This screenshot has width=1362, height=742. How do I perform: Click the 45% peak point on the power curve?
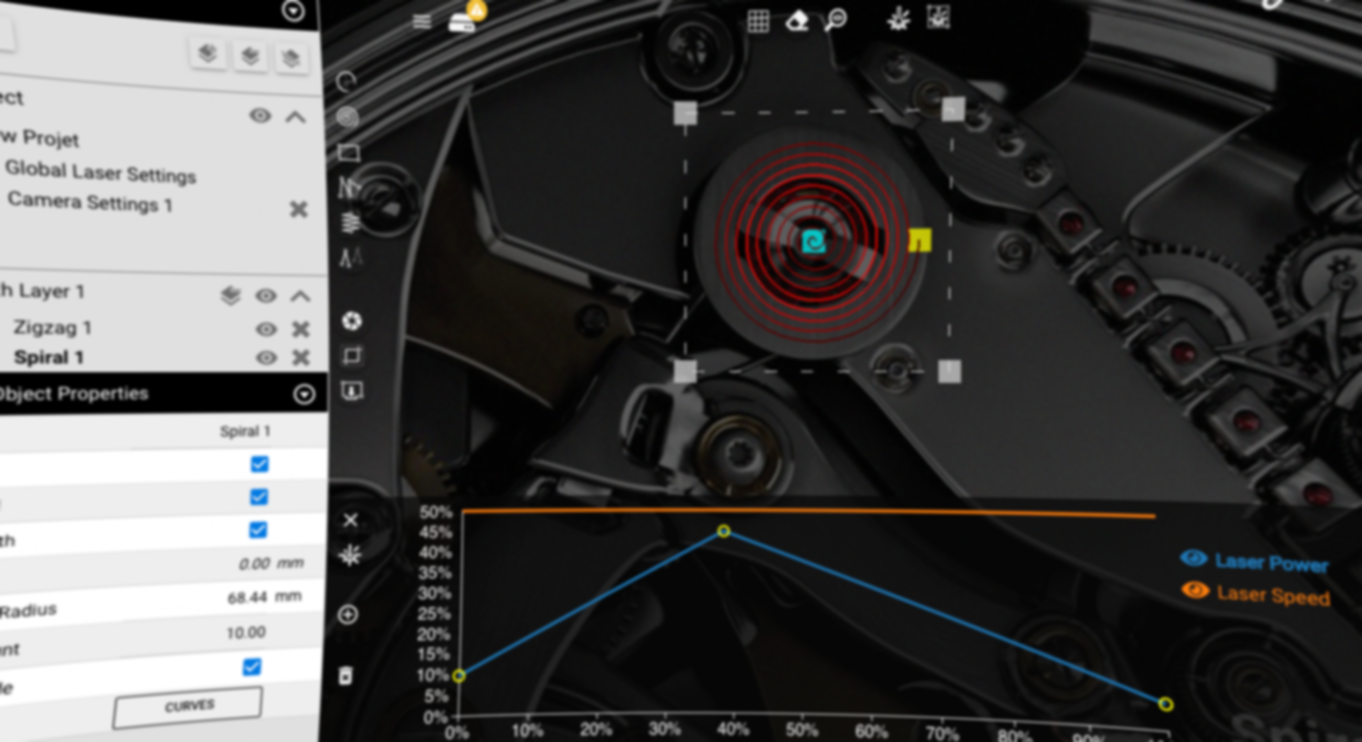point(724,531)
